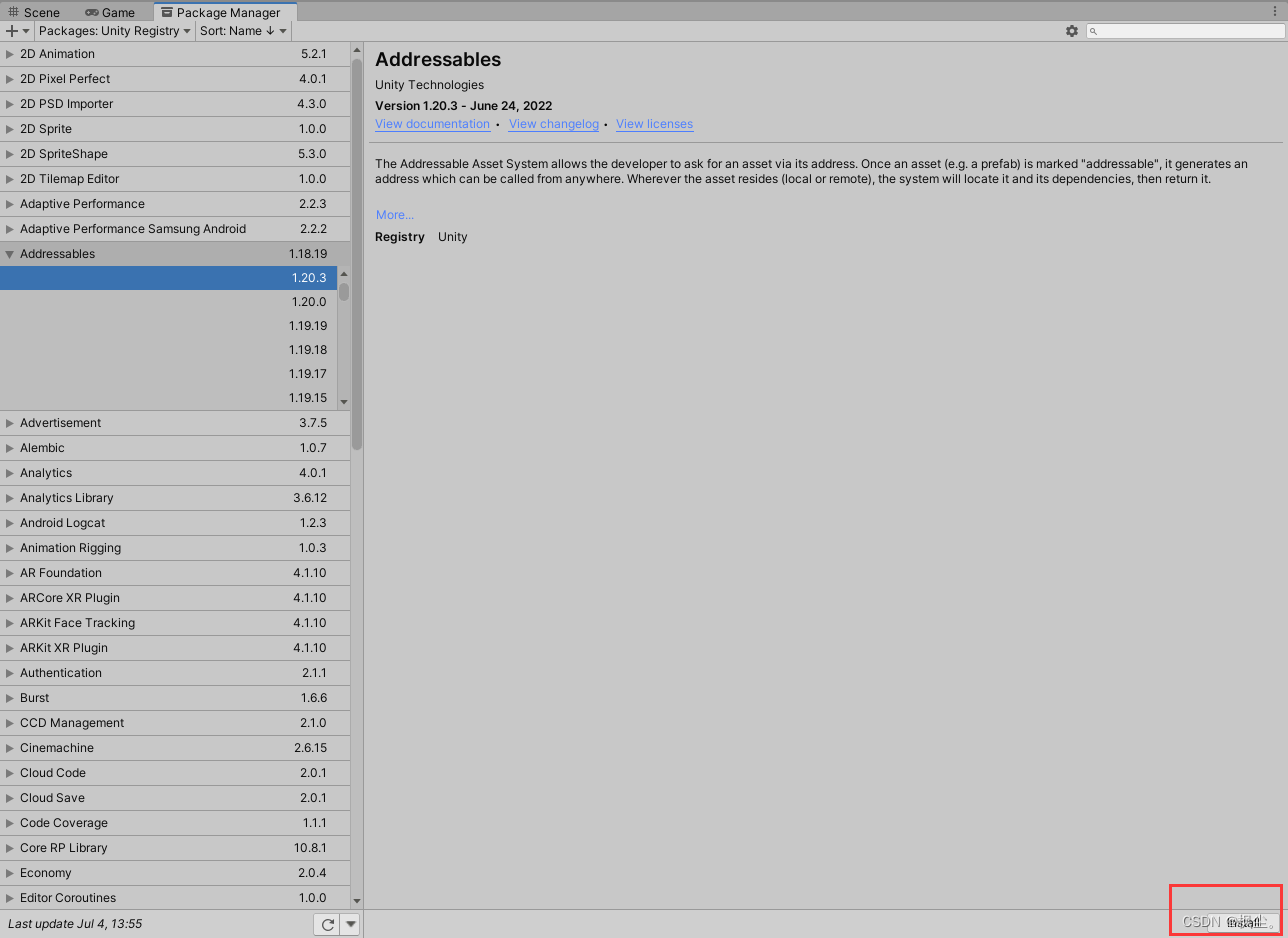Expand description with the More... link

(395, 215)
